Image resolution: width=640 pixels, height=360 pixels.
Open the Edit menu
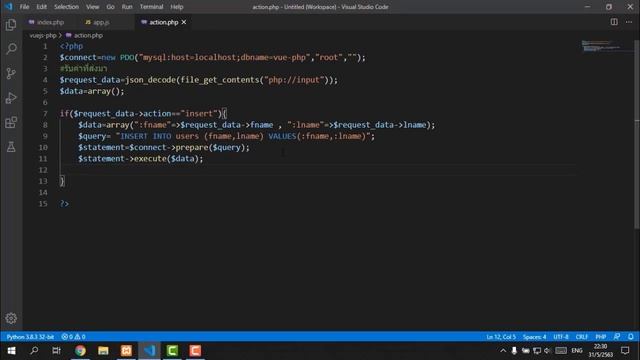coord(41,7)
